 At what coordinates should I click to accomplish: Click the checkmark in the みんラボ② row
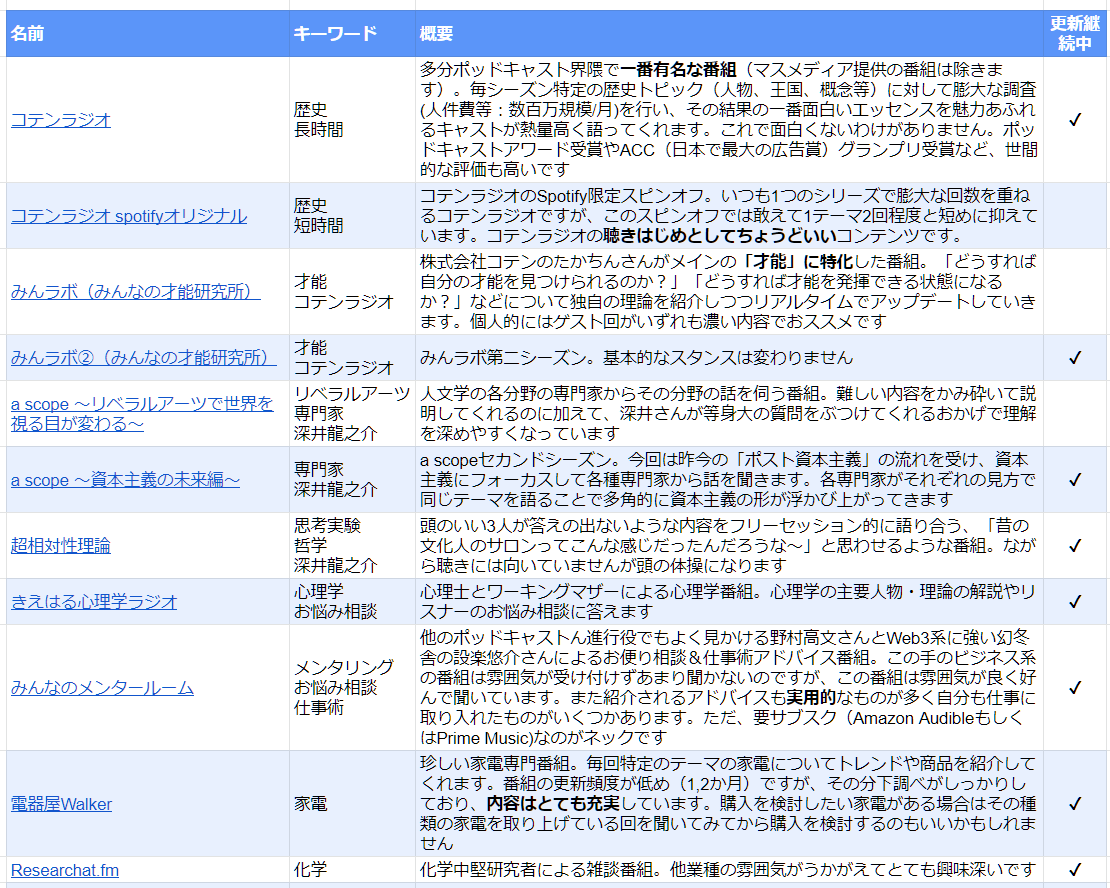click(x=1075, y=358)
